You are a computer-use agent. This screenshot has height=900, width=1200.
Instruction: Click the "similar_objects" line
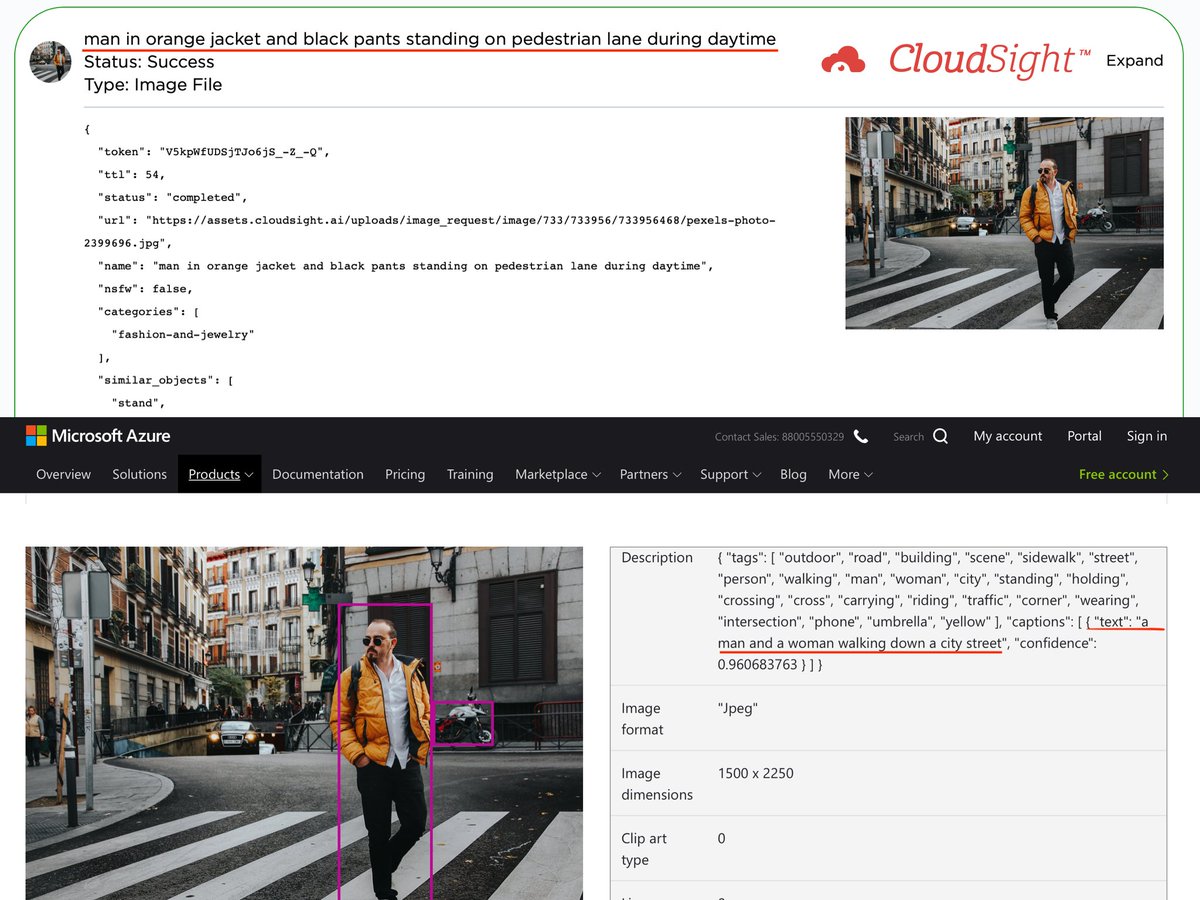(165, 380)
